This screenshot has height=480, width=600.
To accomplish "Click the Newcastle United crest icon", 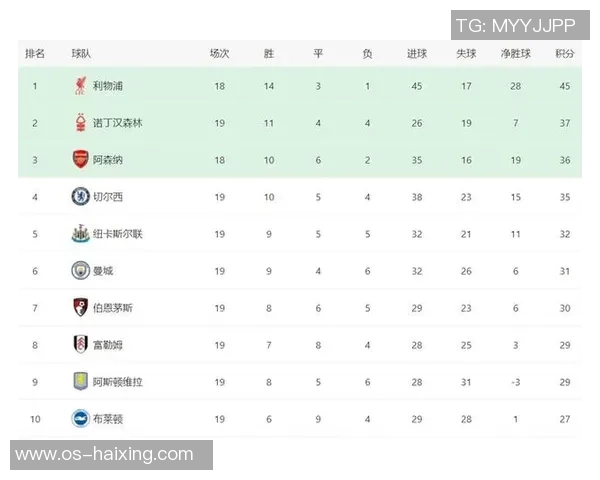I will (x=80, y=234).
